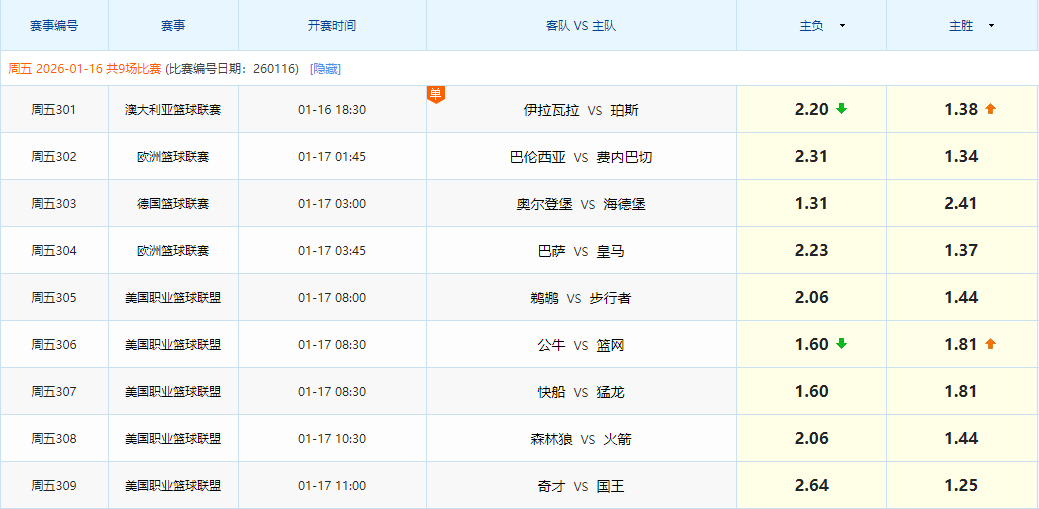Image resolution: width=1039 pixels, height=509 pixels.
Task: Click team name 费内巴切
Action: [x=624, y=157]
